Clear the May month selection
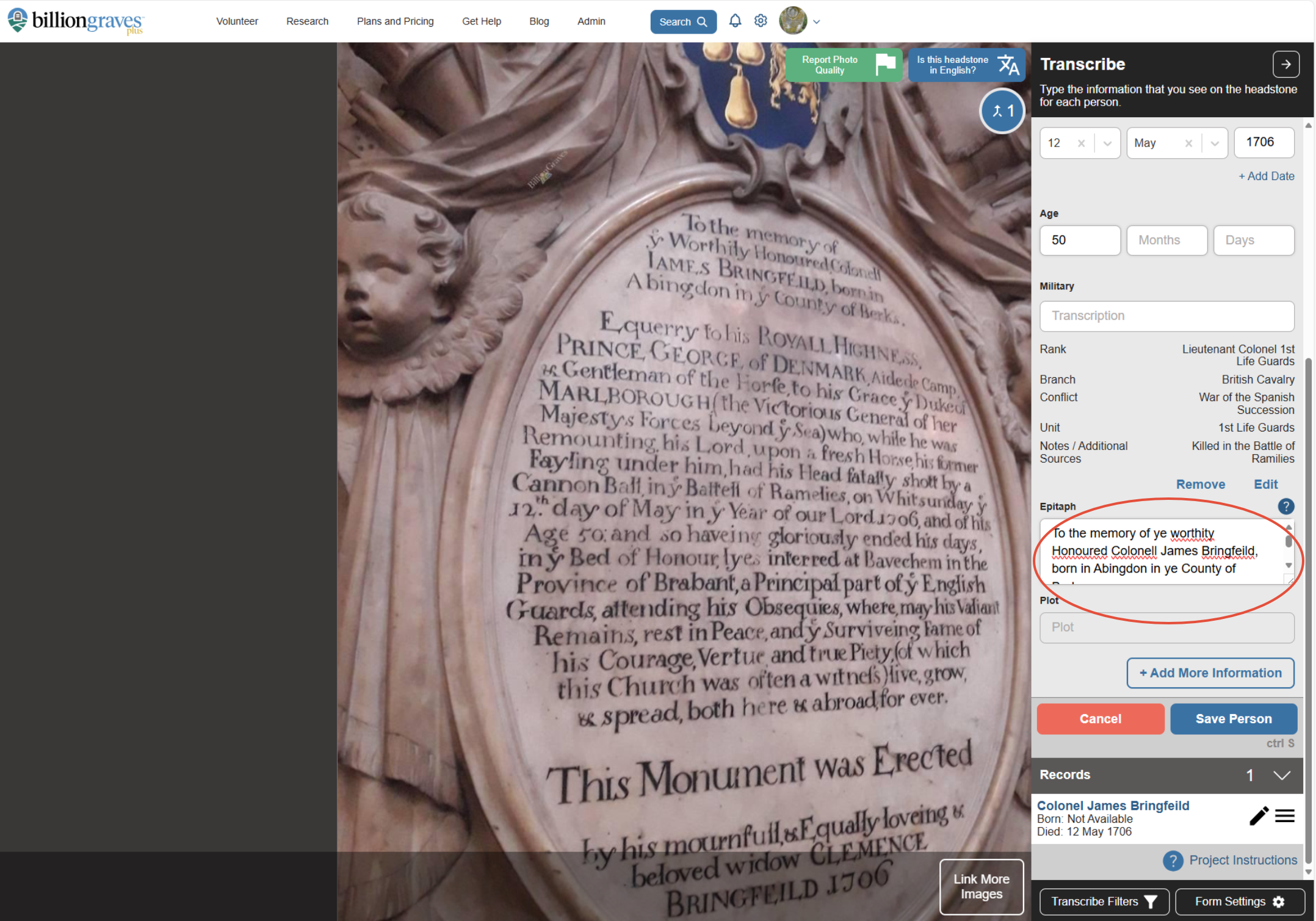The image size is (1316, 921). click(1188, 143)
